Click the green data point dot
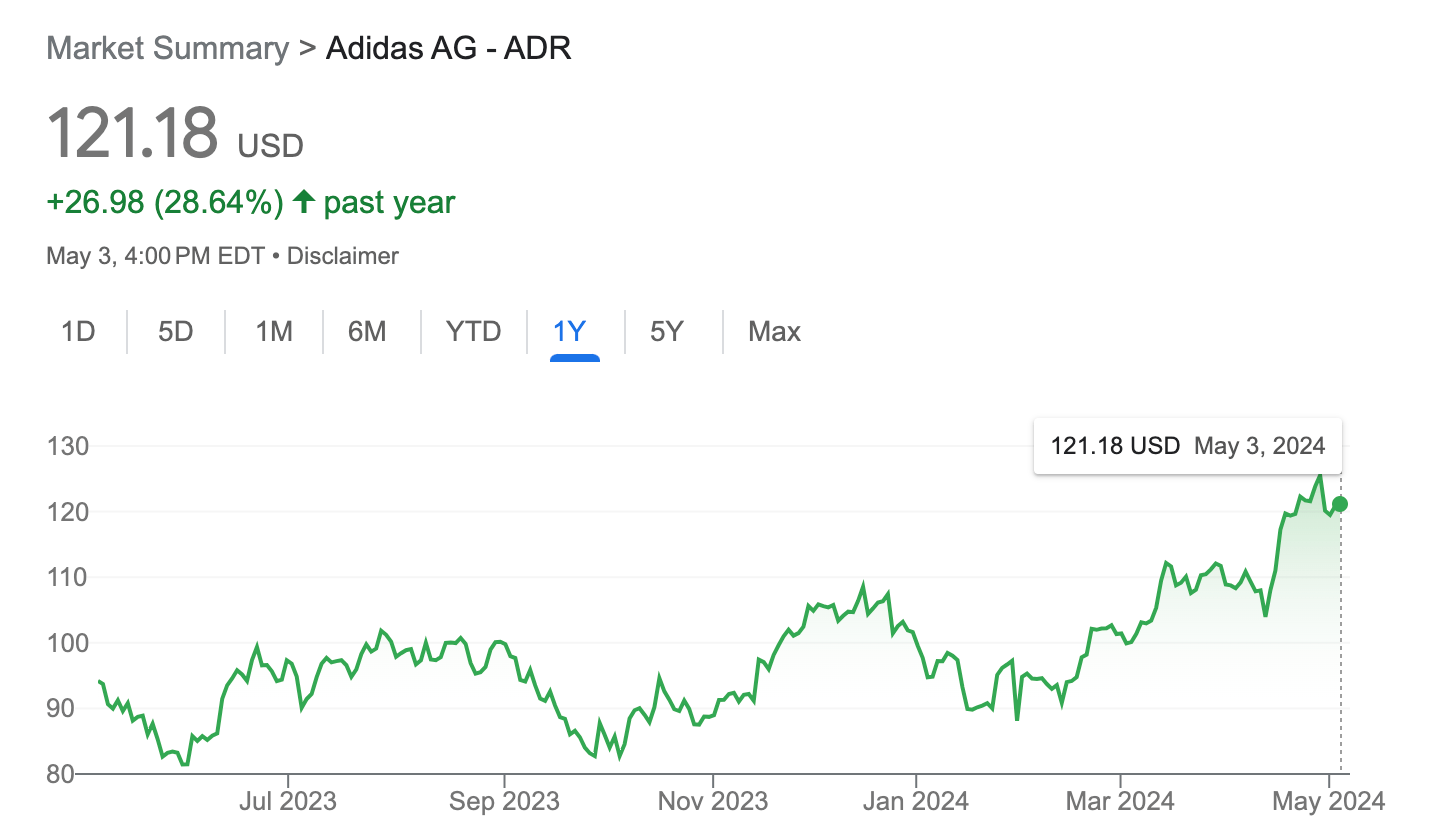The image size is (1432, 838). (1340, 504)
